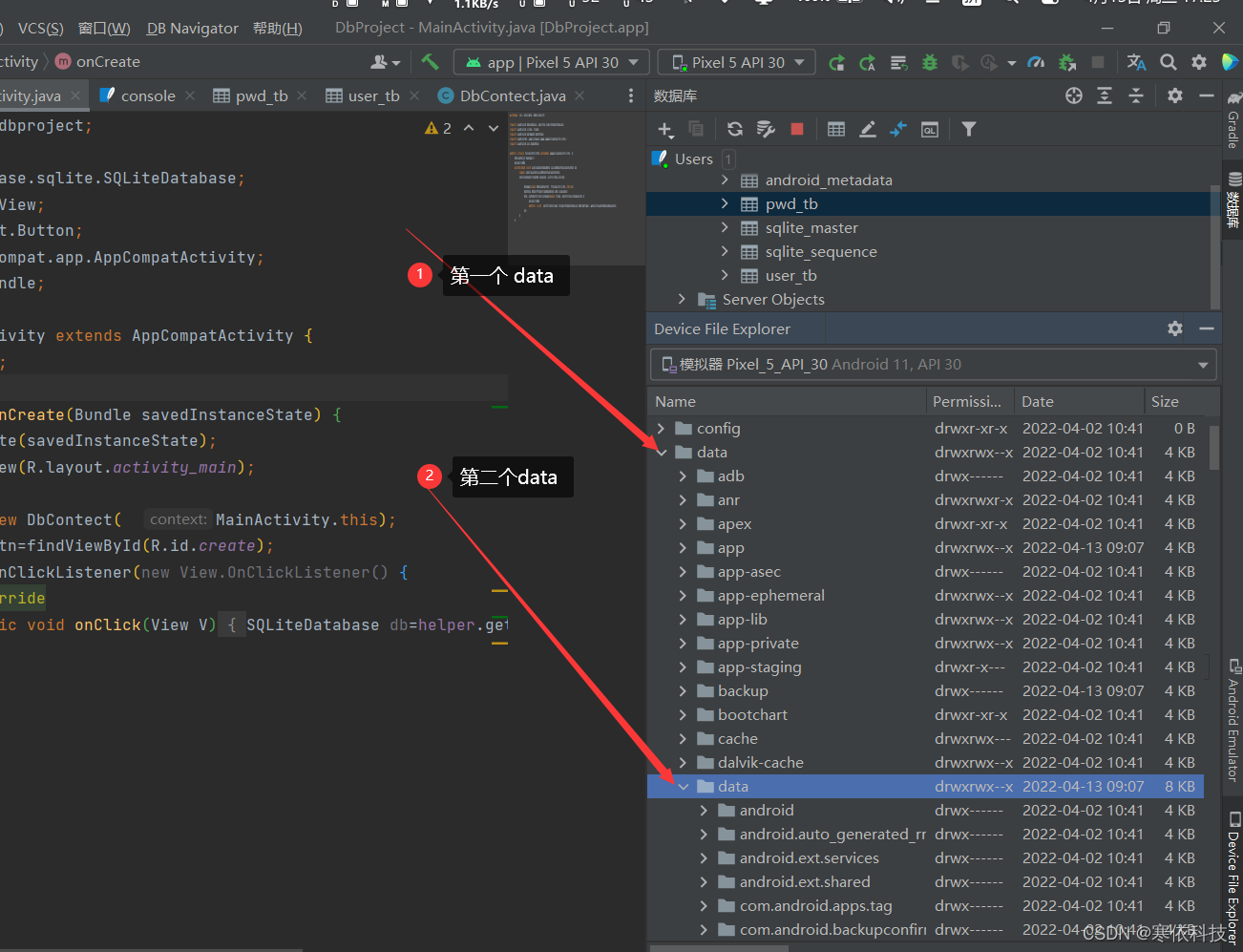
Task: Open data source properties wrench icon
Action: 766,129
